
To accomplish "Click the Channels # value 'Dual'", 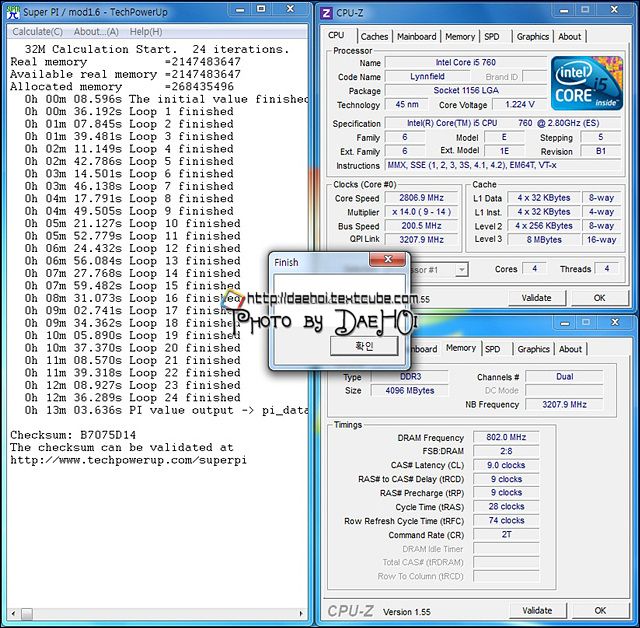I will [564, 376].
